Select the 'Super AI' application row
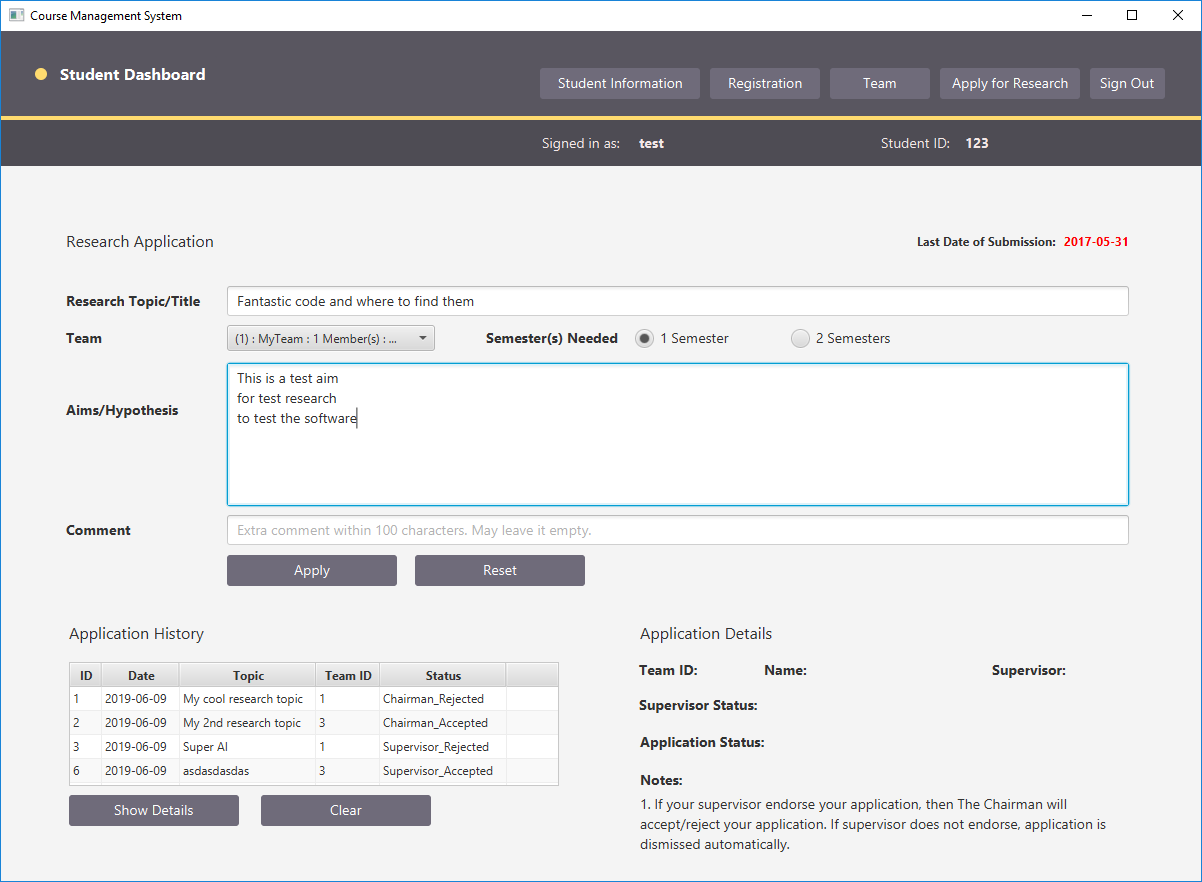The image size is (1202, 882). click(314, 747)
